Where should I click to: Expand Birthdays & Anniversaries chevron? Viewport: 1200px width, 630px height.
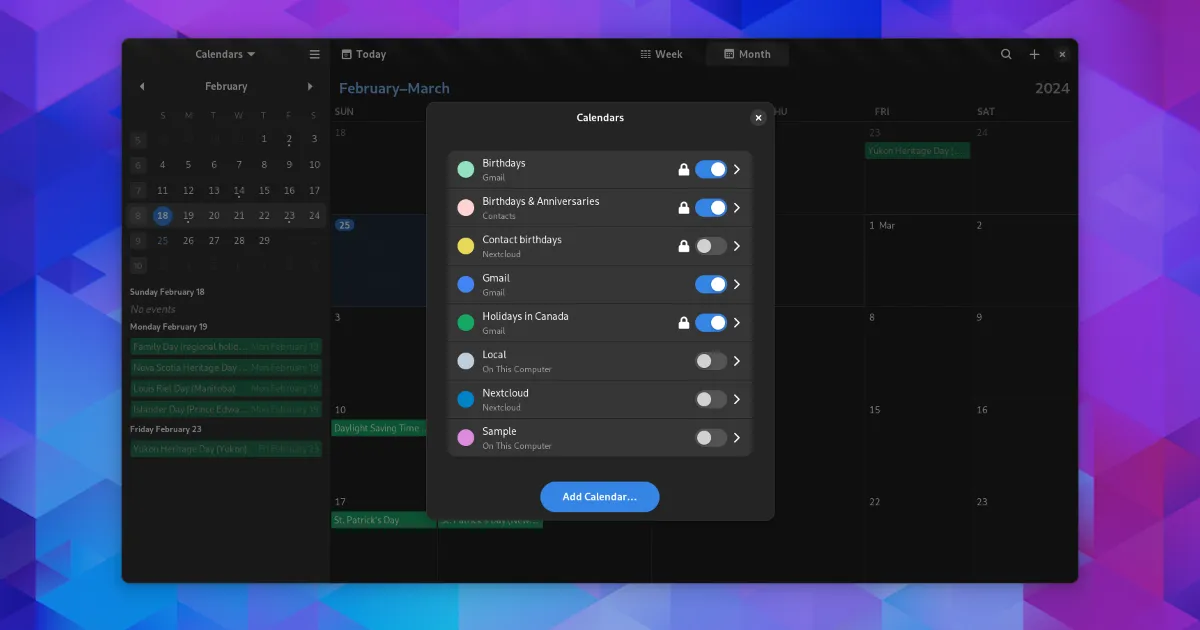click(737, 208)
